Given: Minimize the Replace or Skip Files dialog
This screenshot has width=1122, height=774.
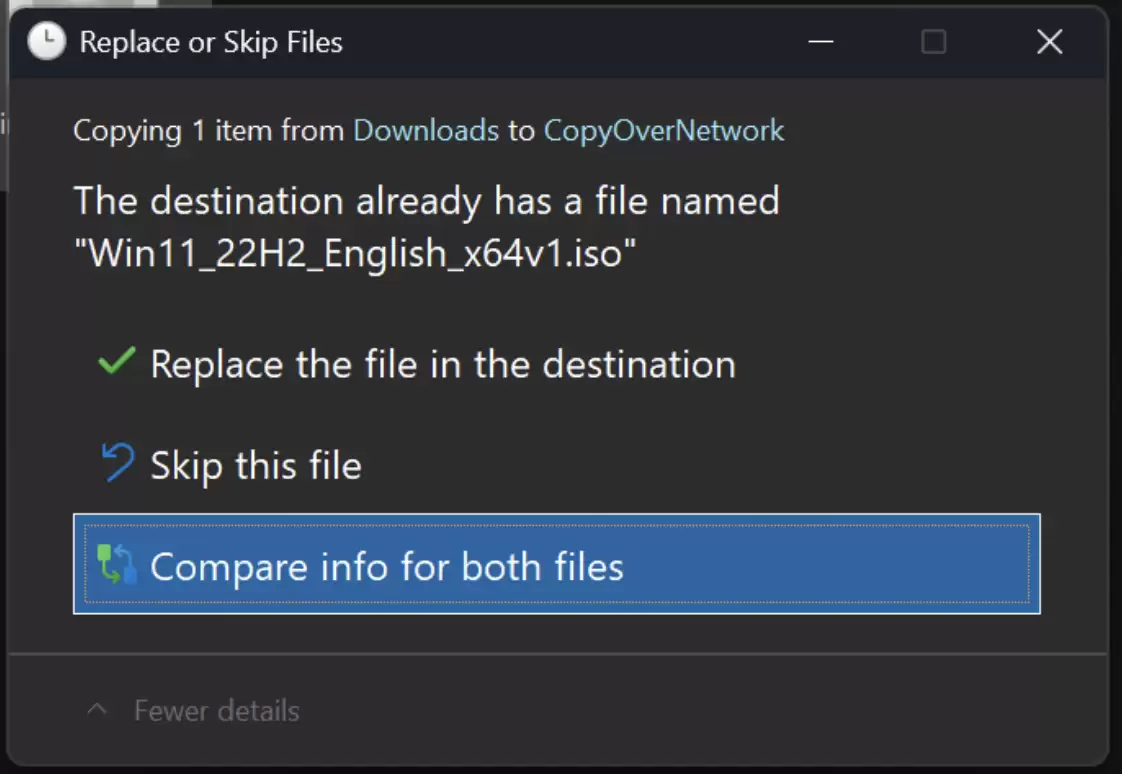Looking at the screenshot, I should click(x=820, y=42).
